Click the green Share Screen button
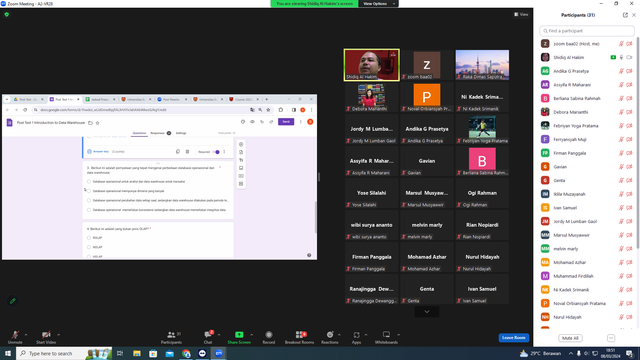Image resolution: width=640 pixels, height=360 pixels. [x=239, y=337]
